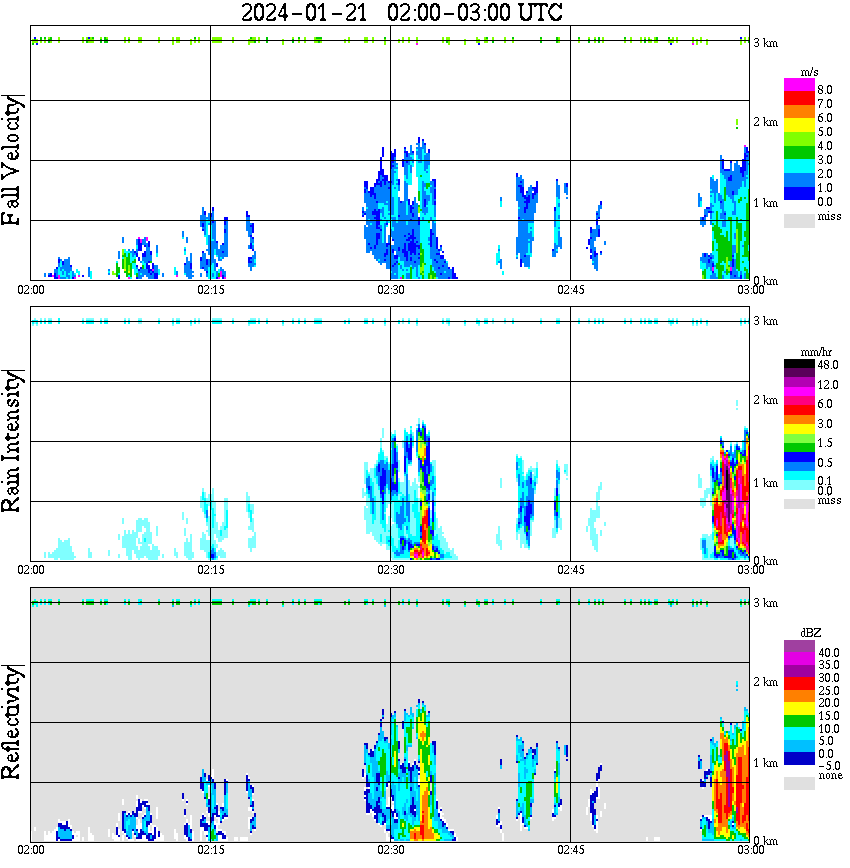Click the 3 km label of Reflectivity panel
Screen dimensions: 850x868
click(766, 602)
